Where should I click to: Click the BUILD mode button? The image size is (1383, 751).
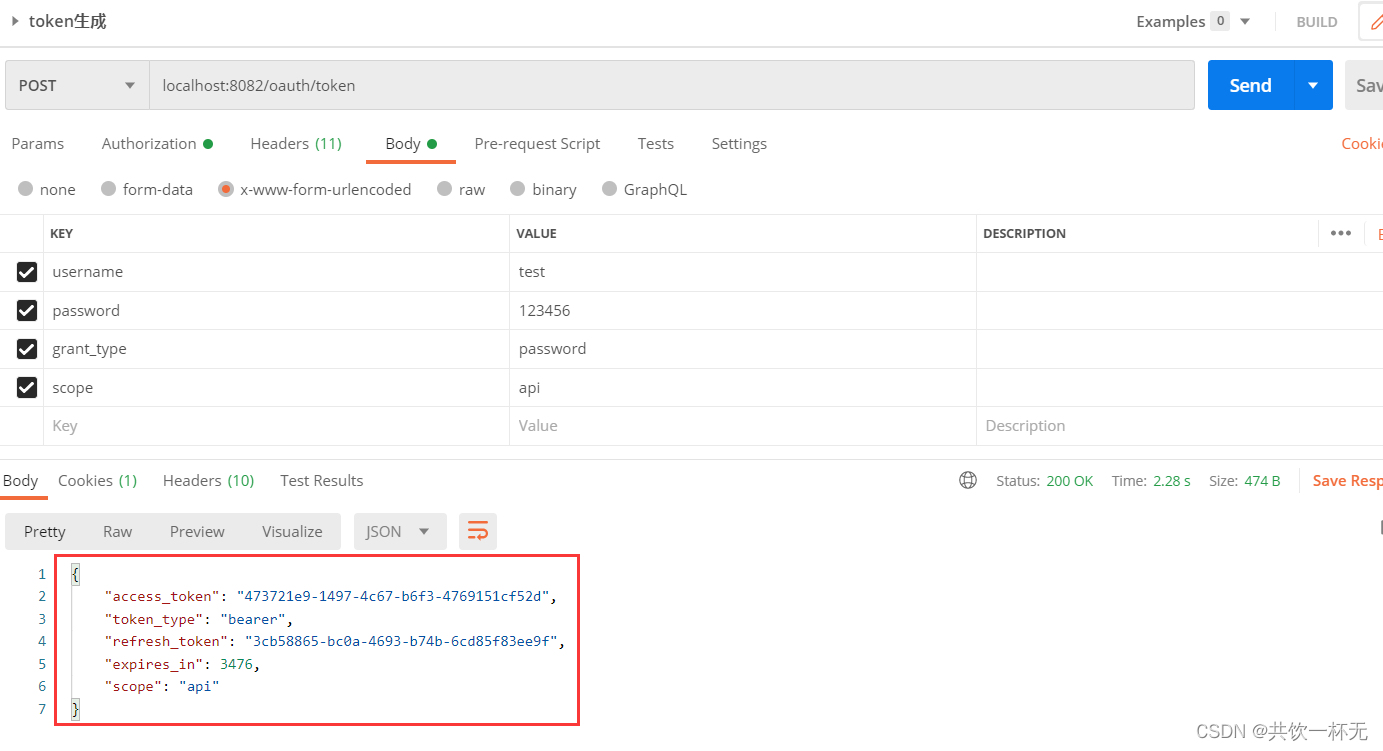coord(1317,22)
